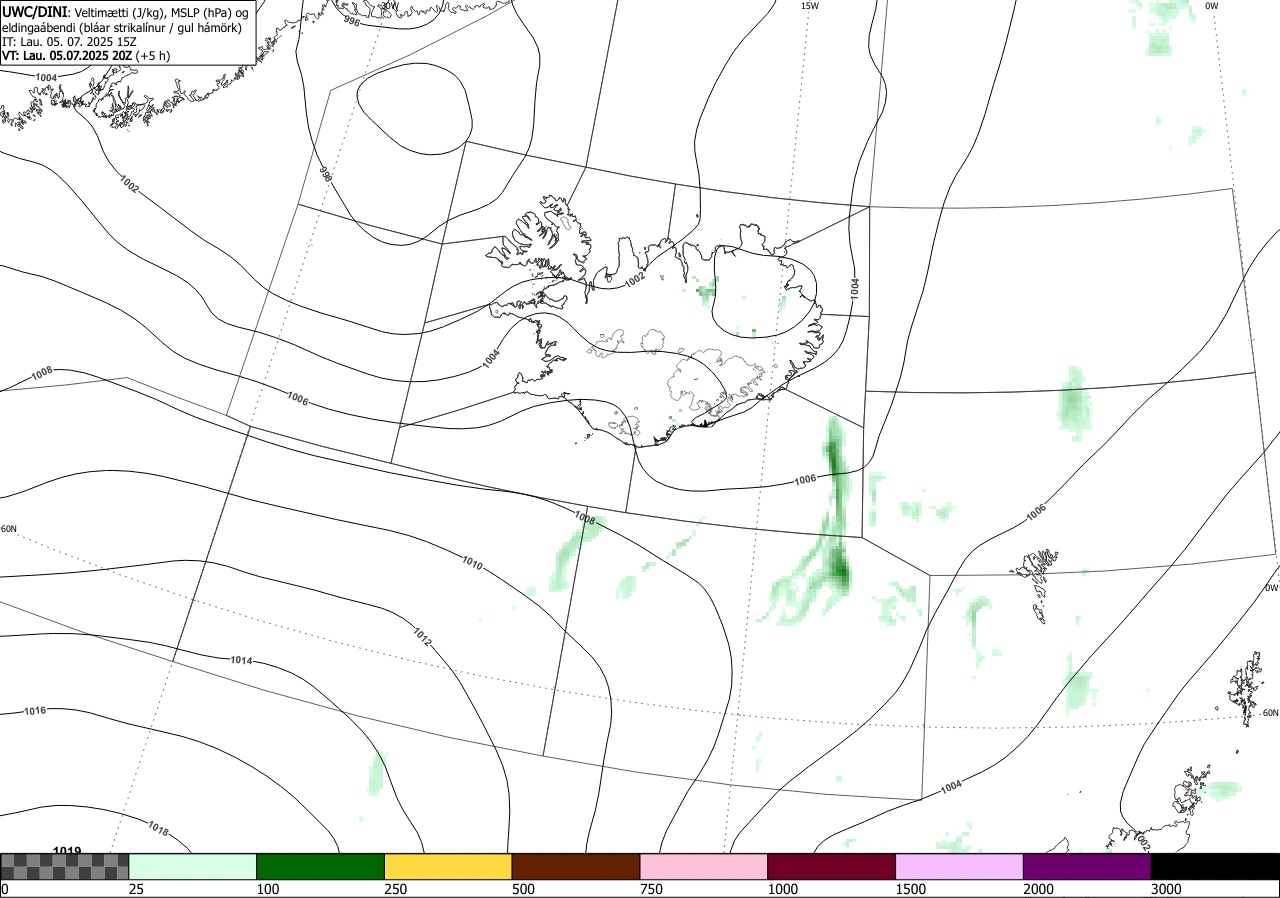Click the '1018' isobar label
The width and height of the screenshot is (1280, 898).
click(x=158, y=828)
